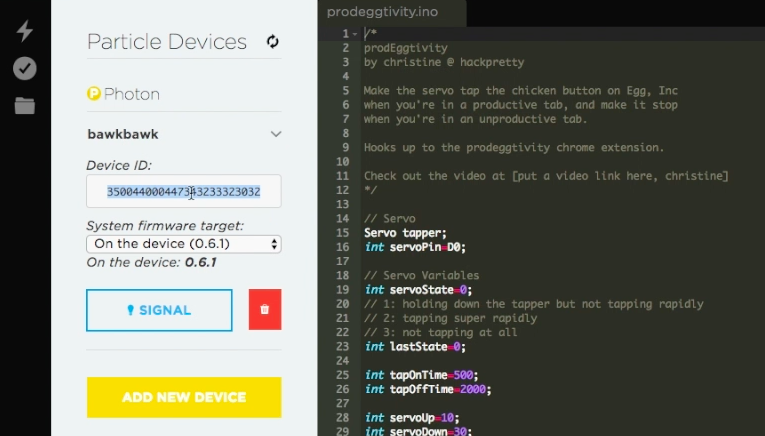Click the '// 2: tapping super rapidly' comment
The height and width of the screenshot is (436, 765).
click(450, 318)
